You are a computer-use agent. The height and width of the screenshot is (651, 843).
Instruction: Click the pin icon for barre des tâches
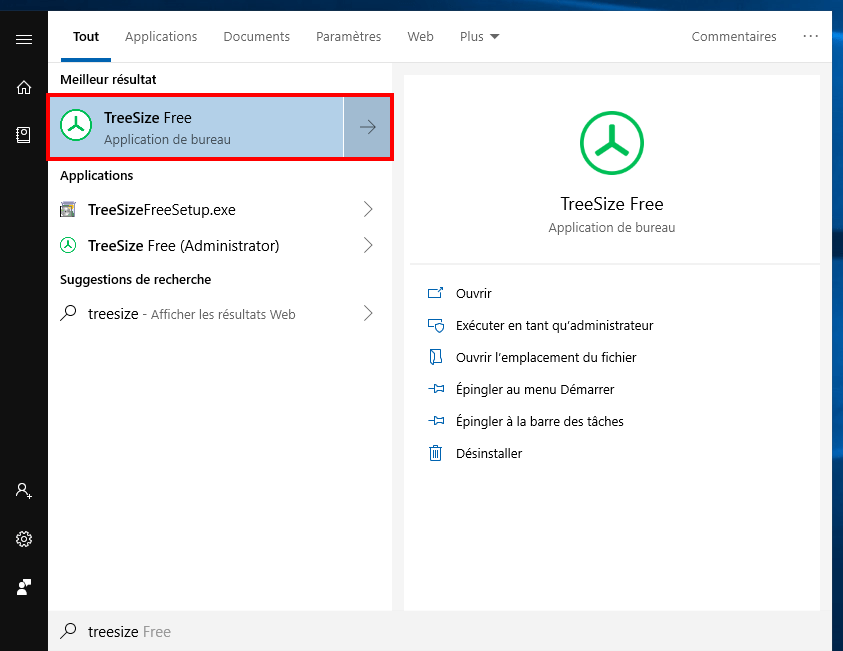[x=436, y=421]
